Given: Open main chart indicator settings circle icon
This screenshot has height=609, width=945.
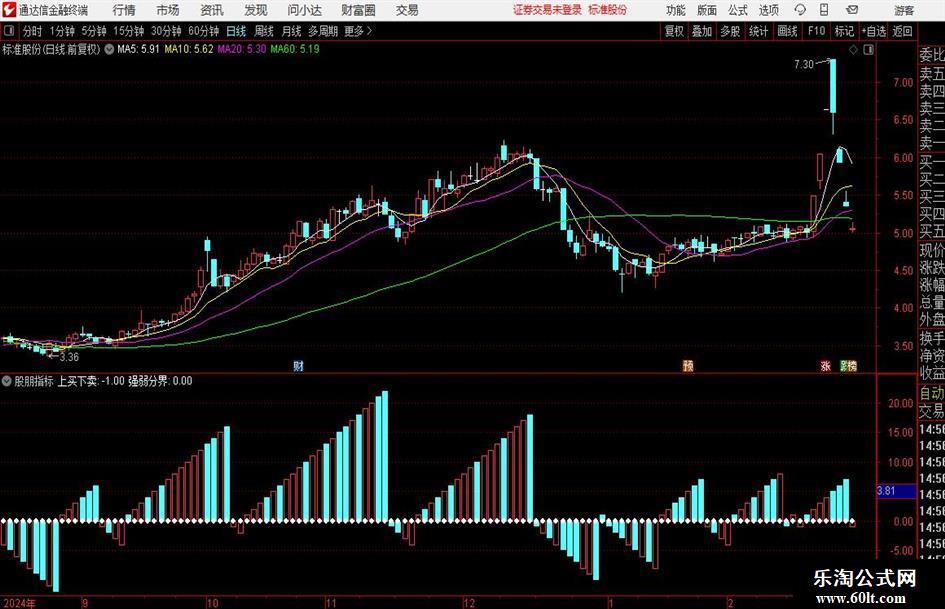Looking at the screenshot, I should [109, 49].
